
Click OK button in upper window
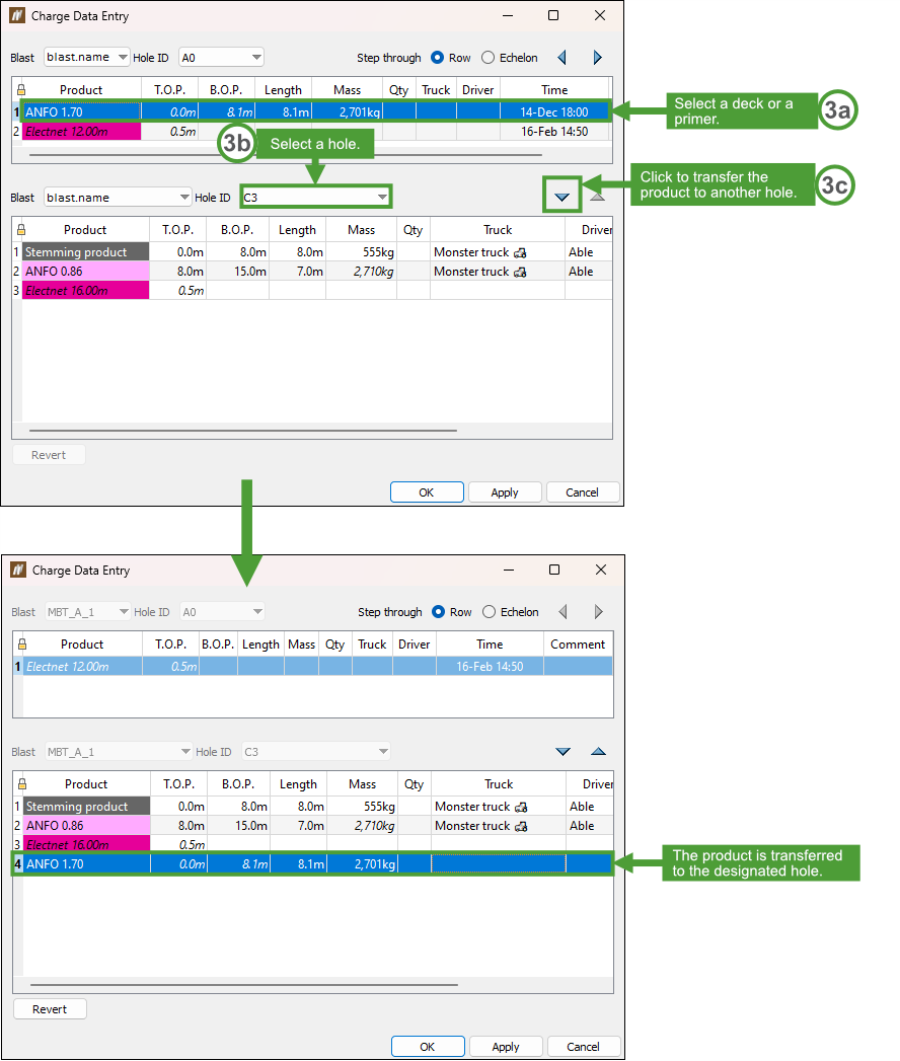(x=426, y=493)
